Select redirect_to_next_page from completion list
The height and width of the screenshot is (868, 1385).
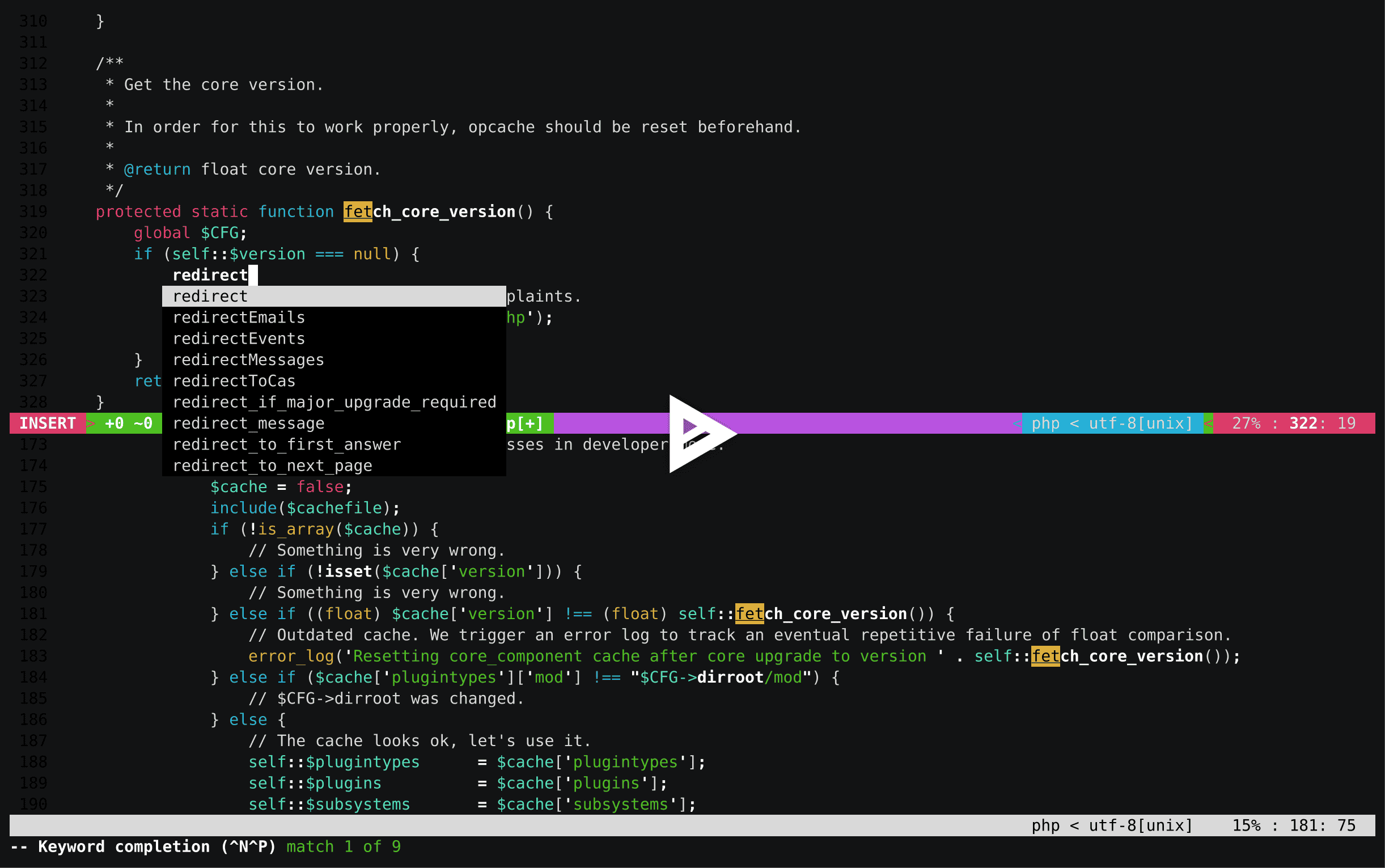click(x=272, y=465)
